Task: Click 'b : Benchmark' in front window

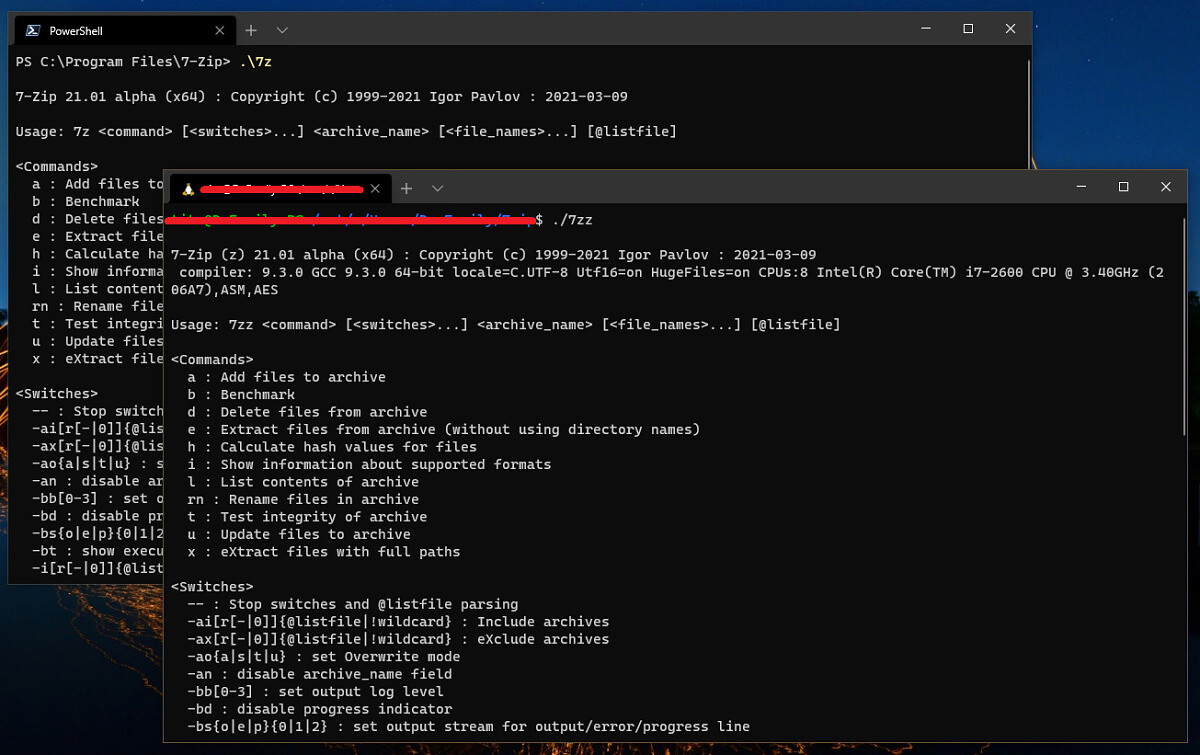Action: pyautogui.click(x=241, y=395)
